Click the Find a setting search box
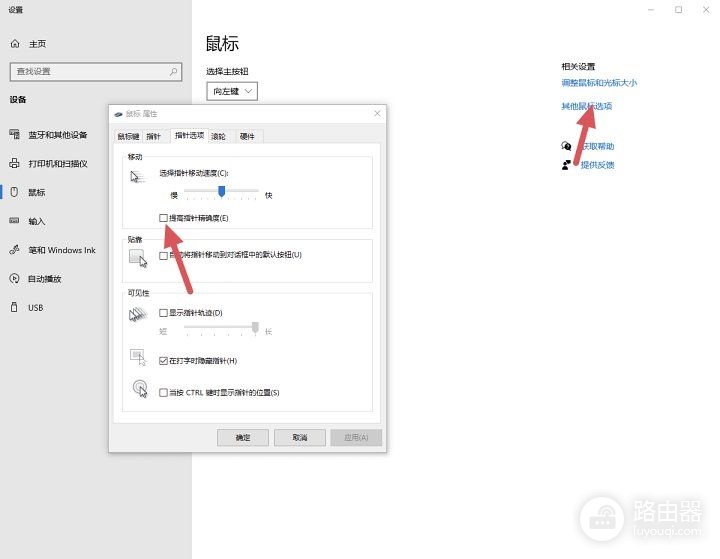This screenshot has height=559, width=720. point(96,72)
